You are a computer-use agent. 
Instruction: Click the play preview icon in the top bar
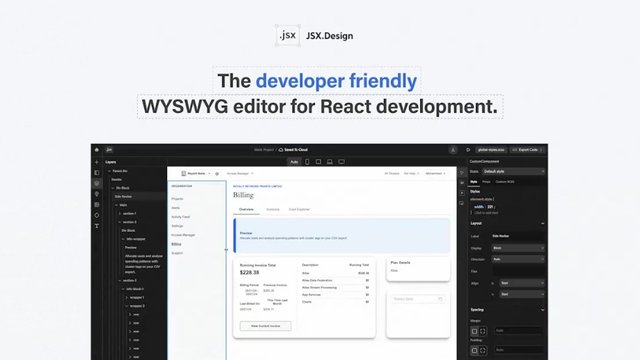point(468,150)
